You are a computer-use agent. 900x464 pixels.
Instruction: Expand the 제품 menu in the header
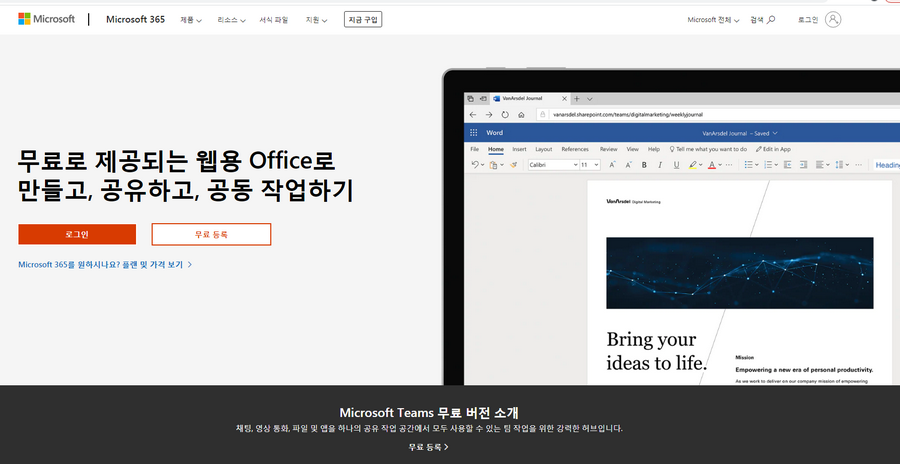click(x=191, y=20)
